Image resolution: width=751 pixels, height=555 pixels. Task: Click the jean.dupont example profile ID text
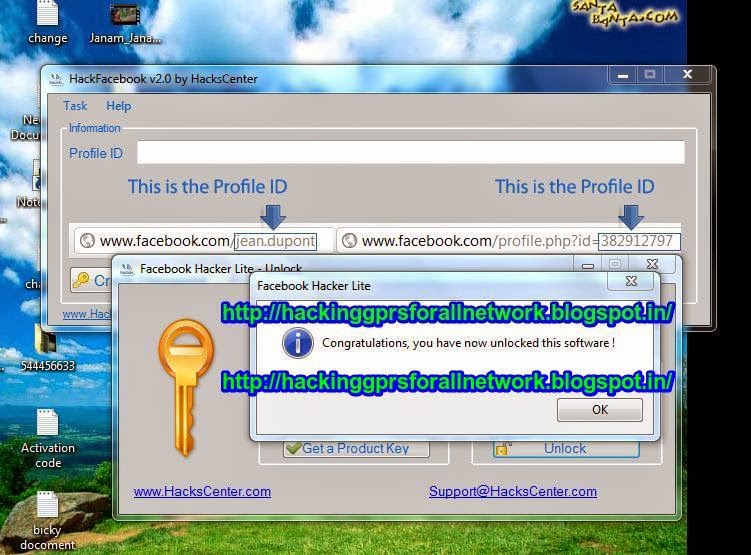pos(275,241)
